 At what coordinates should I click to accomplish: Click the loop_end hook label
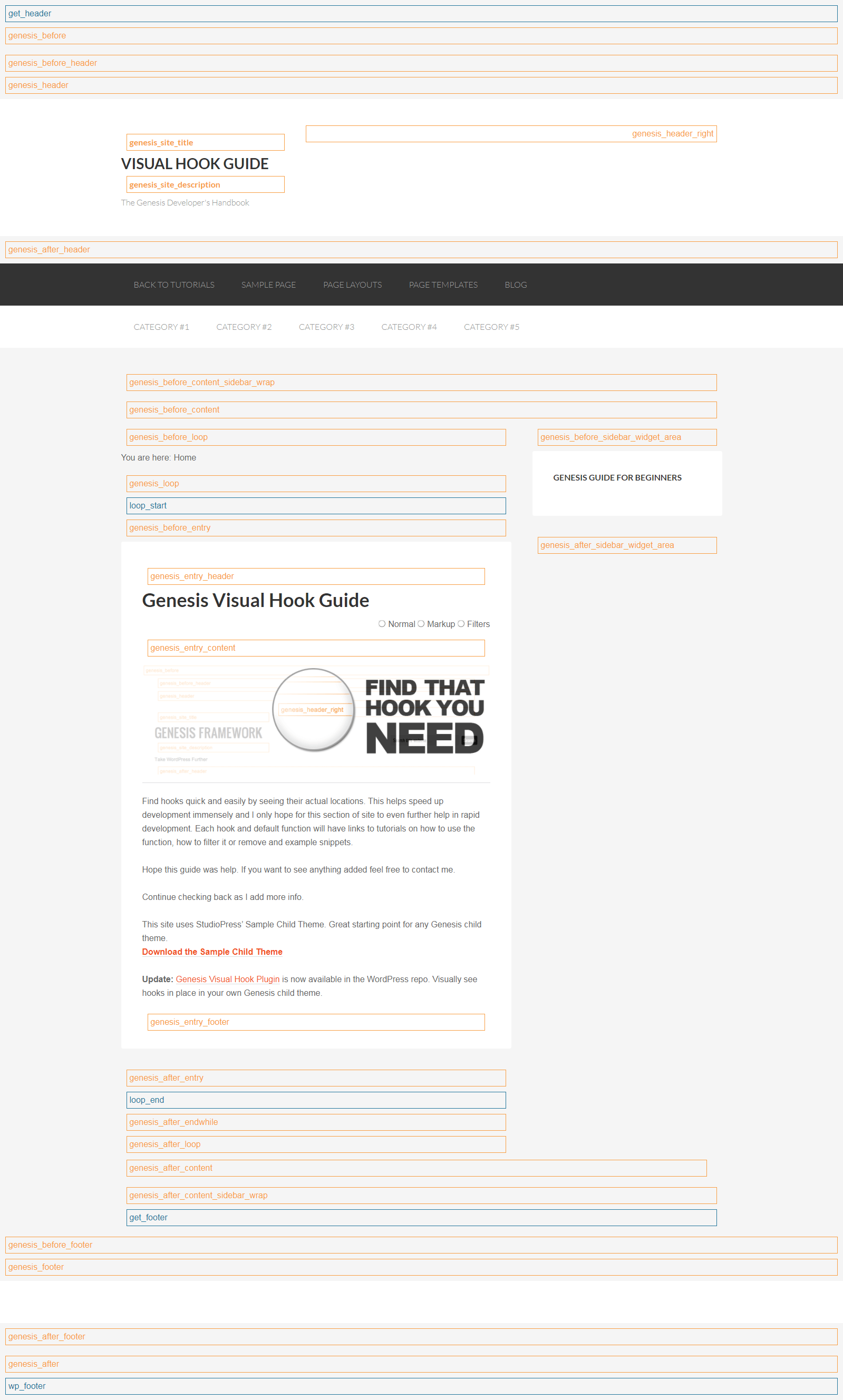coord(316,1100)
